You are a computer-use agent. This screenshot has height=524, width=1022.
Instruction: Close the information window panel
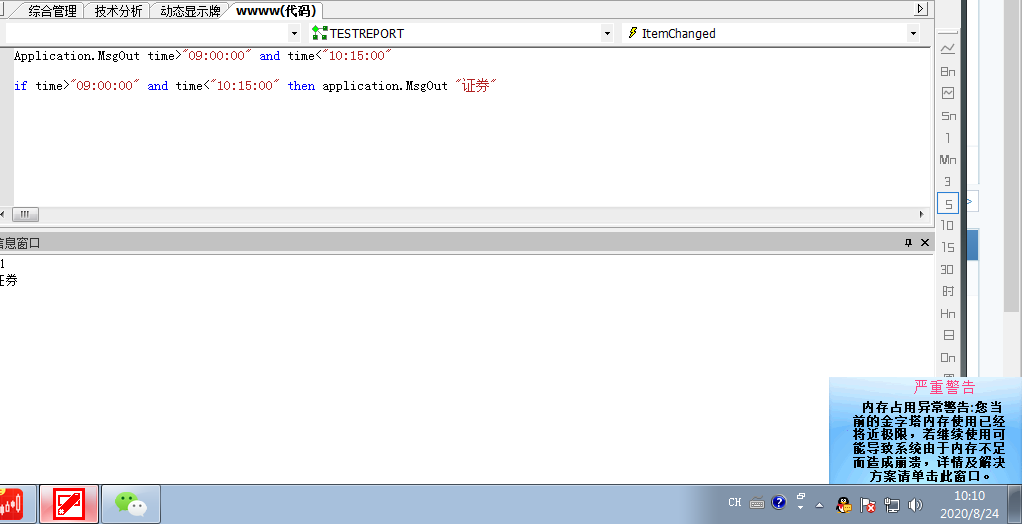(924, 242)
